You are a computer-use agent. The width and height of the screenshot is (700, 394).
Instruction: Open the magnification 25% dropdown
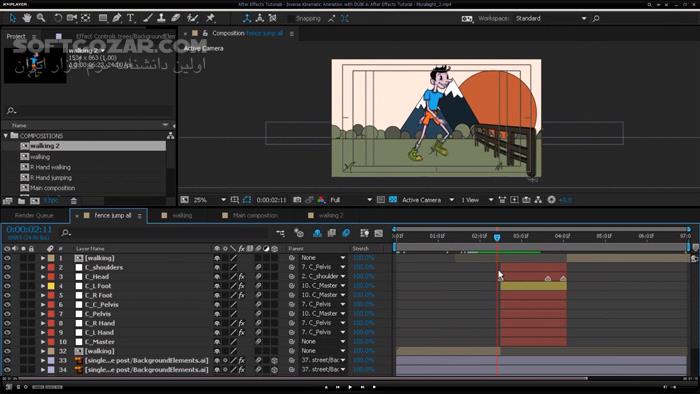209,200
